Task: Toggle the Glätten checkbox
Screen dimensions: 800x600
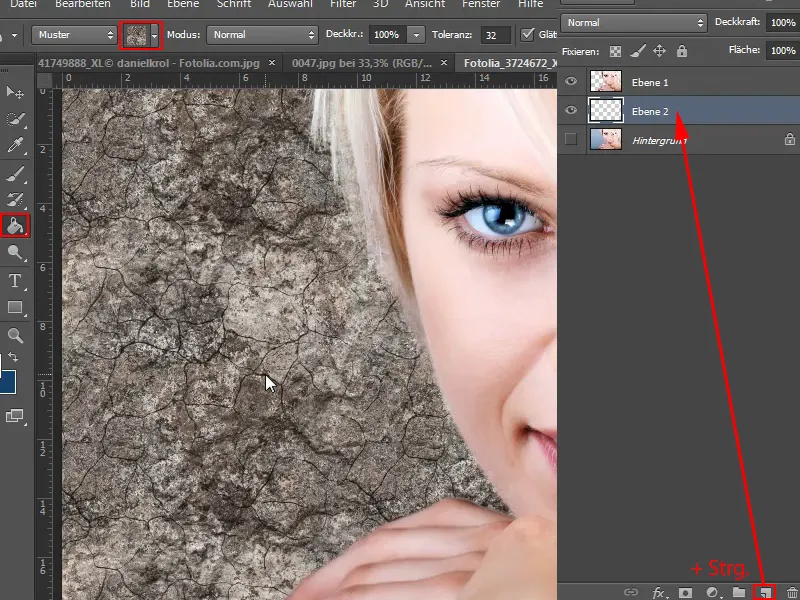Action: (x=527, y=34)
